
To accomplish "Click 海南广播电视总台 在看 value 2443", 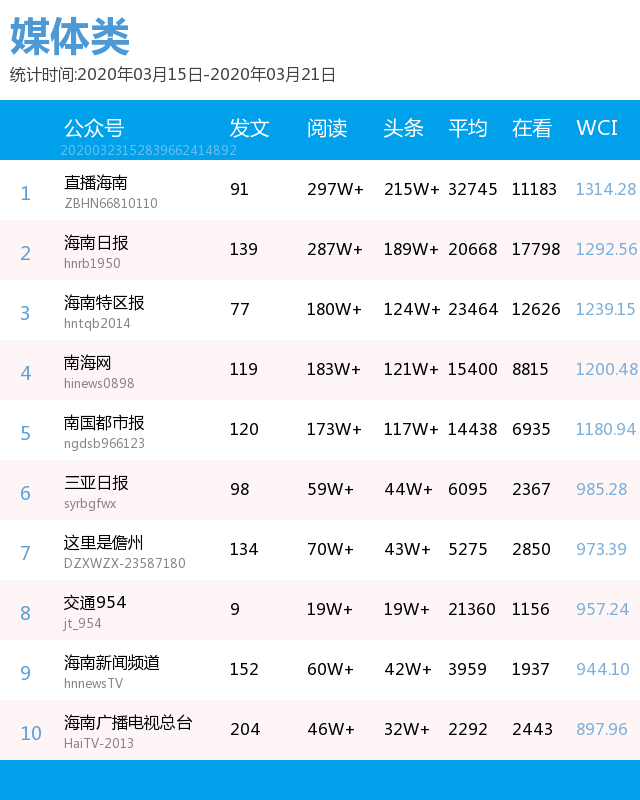I will (x=532, y=729).
